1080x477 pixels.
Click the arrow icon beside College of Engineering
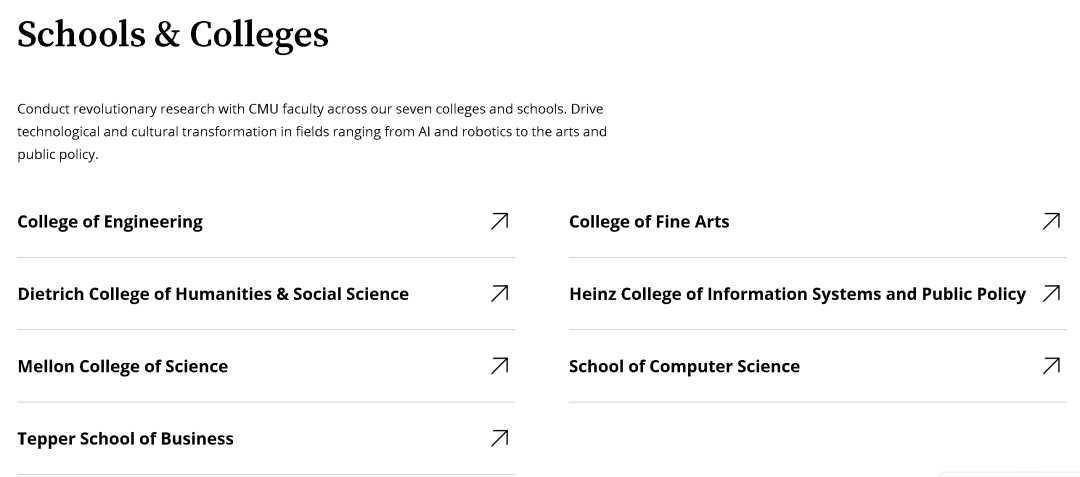coord(499,221)
